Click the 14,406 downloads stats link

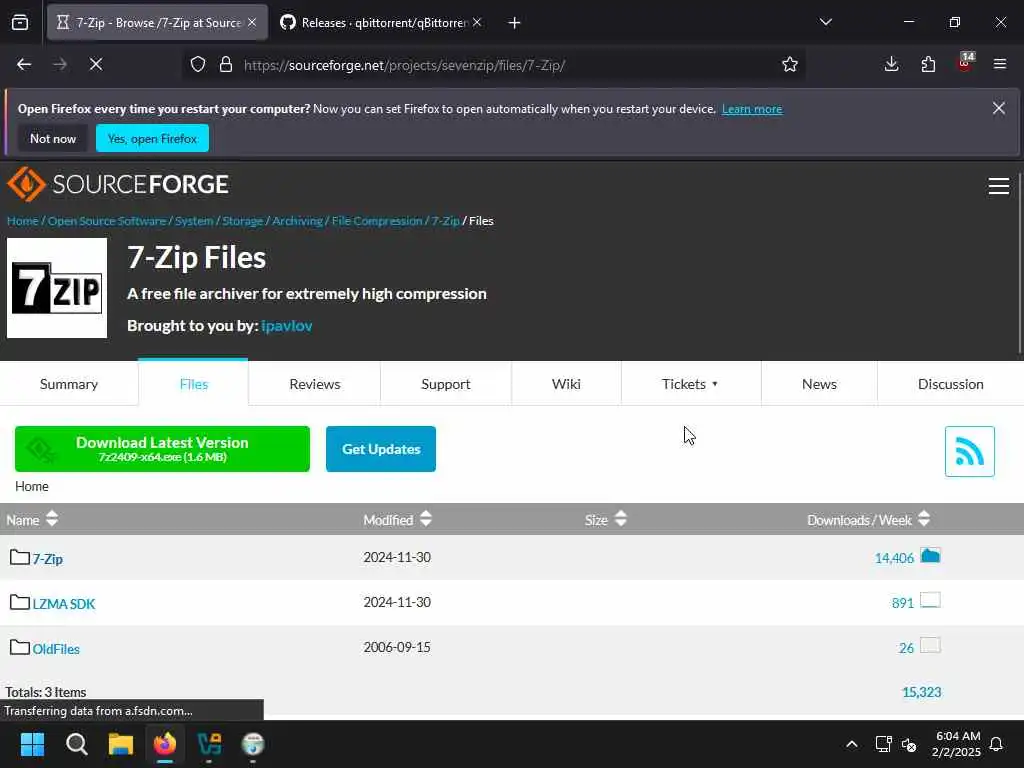pyautogui.click(x=894, y=558)
